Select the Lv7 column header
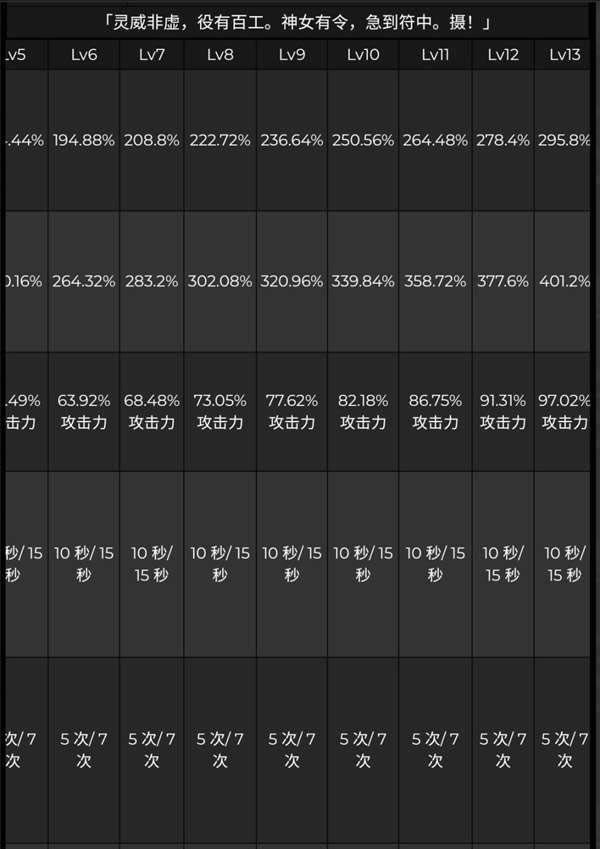 click(152, 54)
